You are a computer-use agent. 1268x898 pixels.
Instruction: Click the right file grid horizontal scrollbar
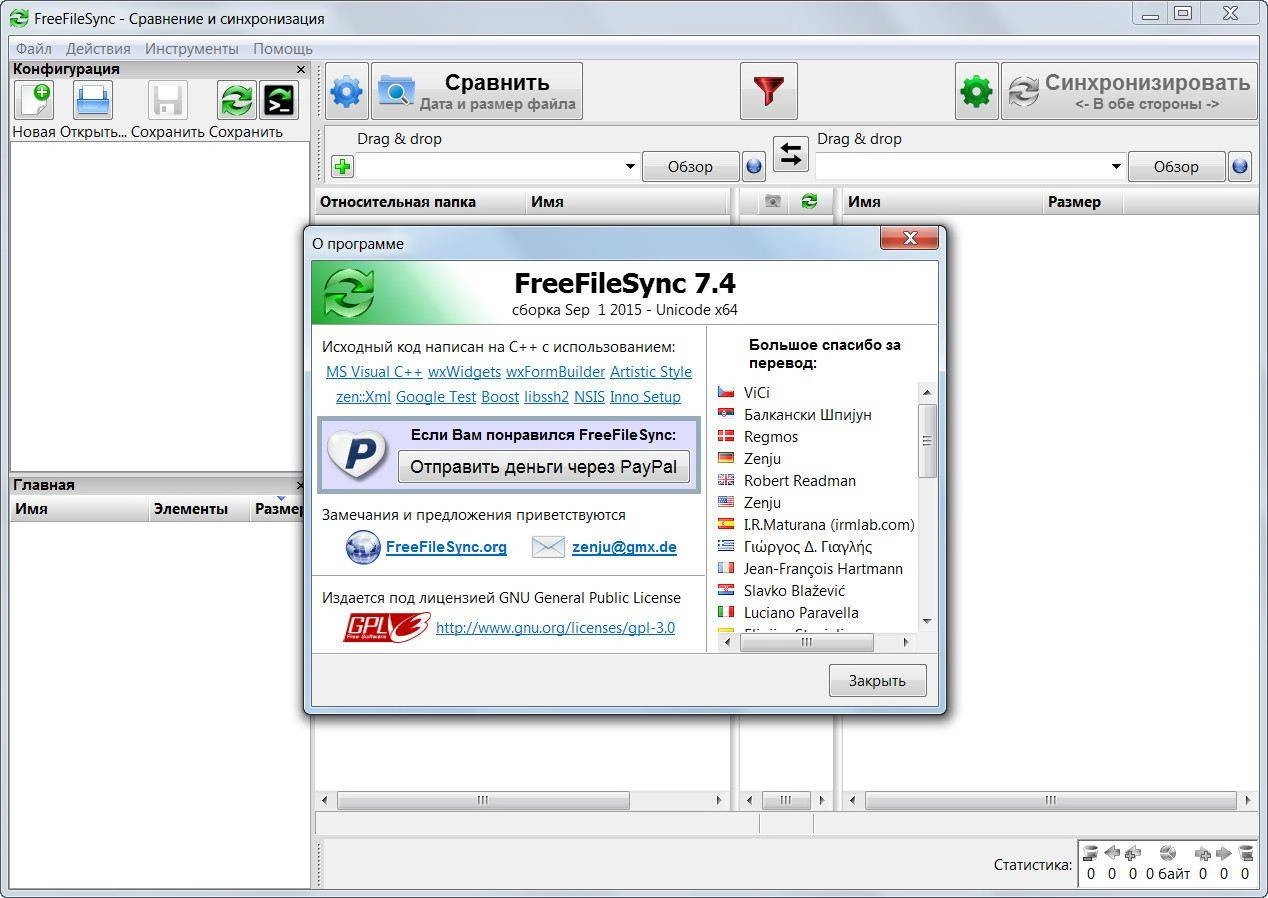point(1050,800)
